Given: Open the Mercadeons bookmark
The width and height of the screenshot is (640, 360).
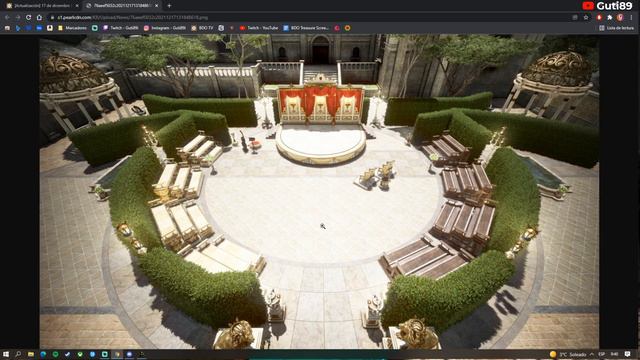Looking at the screenshot, I should coord(72,28).
